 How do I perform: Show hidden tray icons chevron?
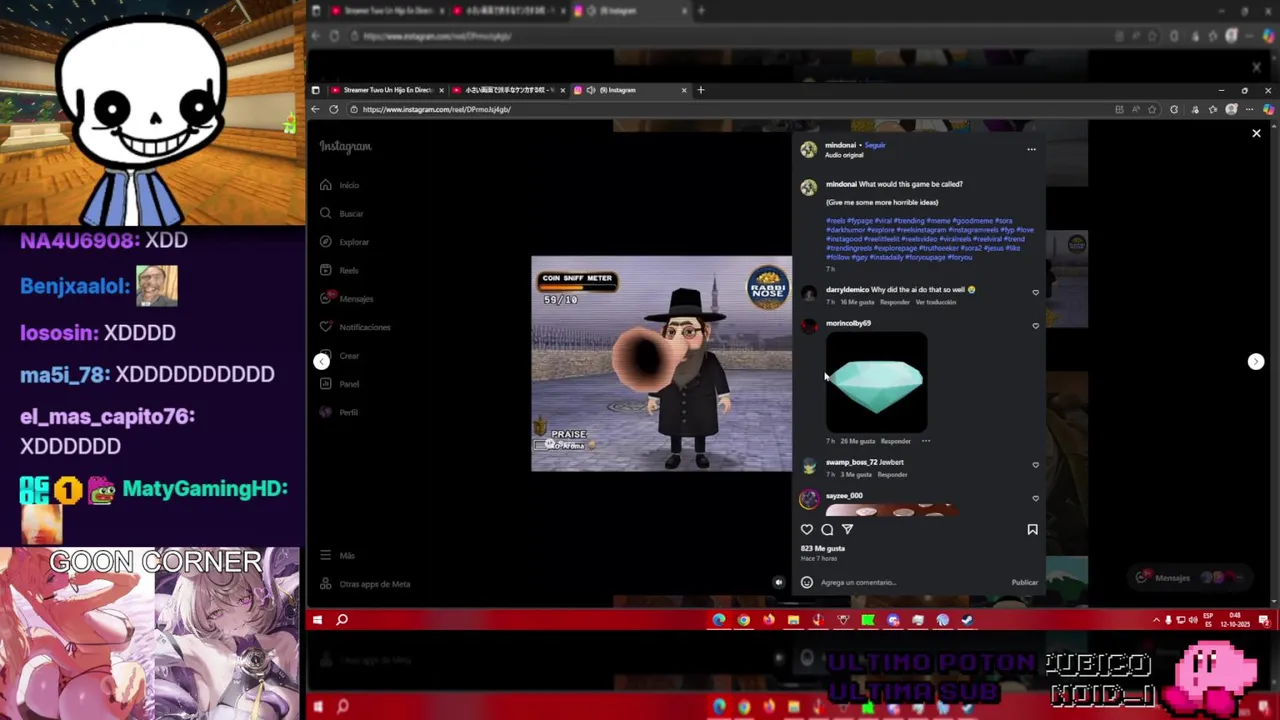(1156, 620)
